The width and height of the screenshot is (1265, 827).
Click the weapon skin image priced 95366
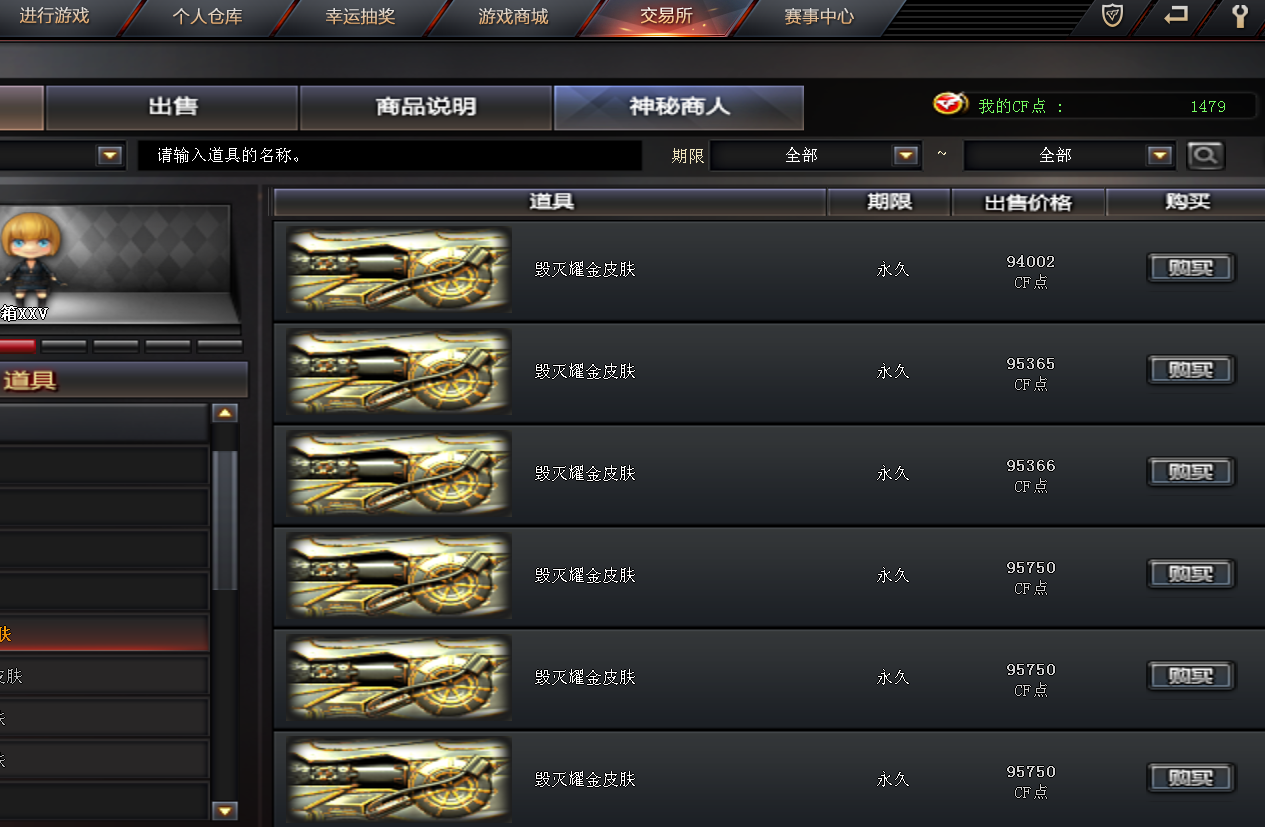[x=399, y=474]
